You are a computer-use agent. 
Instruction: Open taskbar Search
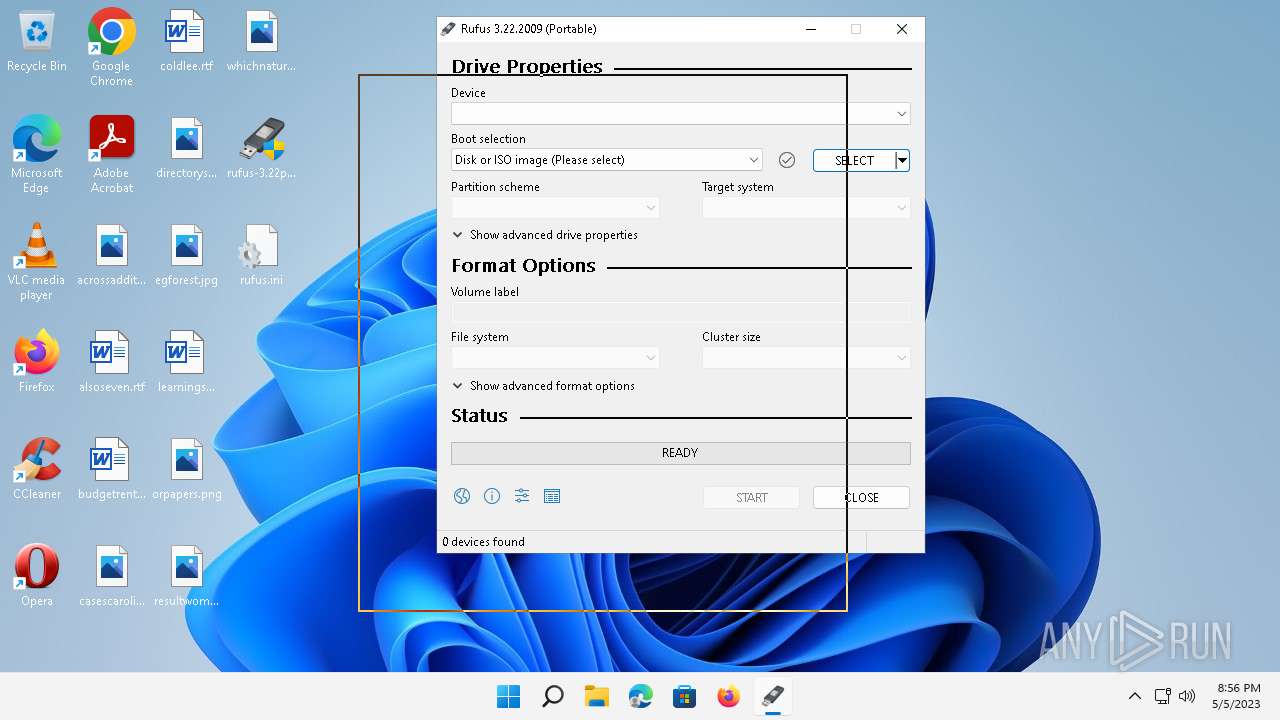point(552,696)
